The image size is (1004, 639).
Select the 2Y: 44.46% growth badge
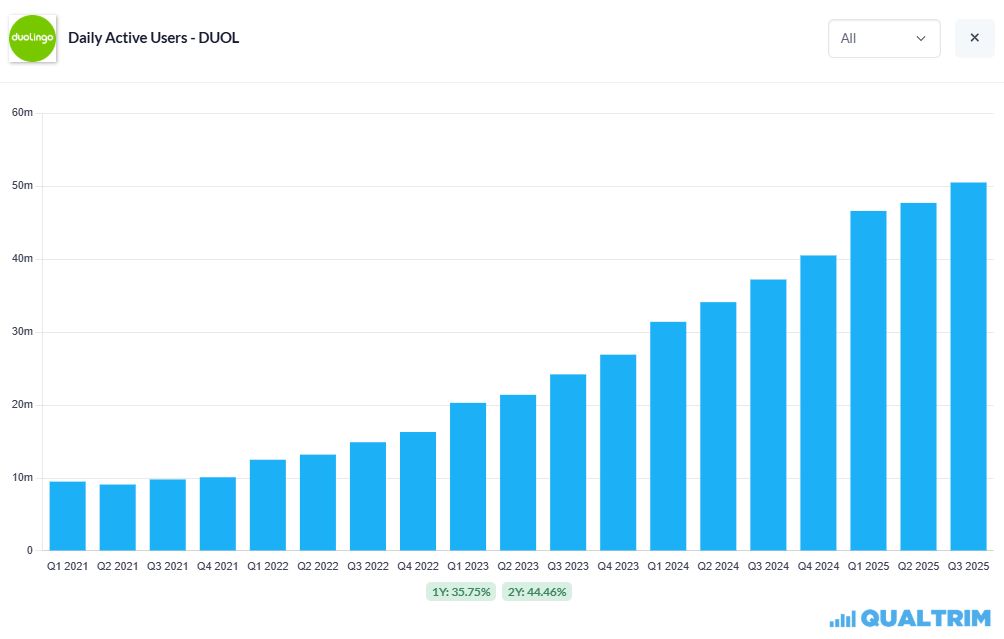click(537, 592)
